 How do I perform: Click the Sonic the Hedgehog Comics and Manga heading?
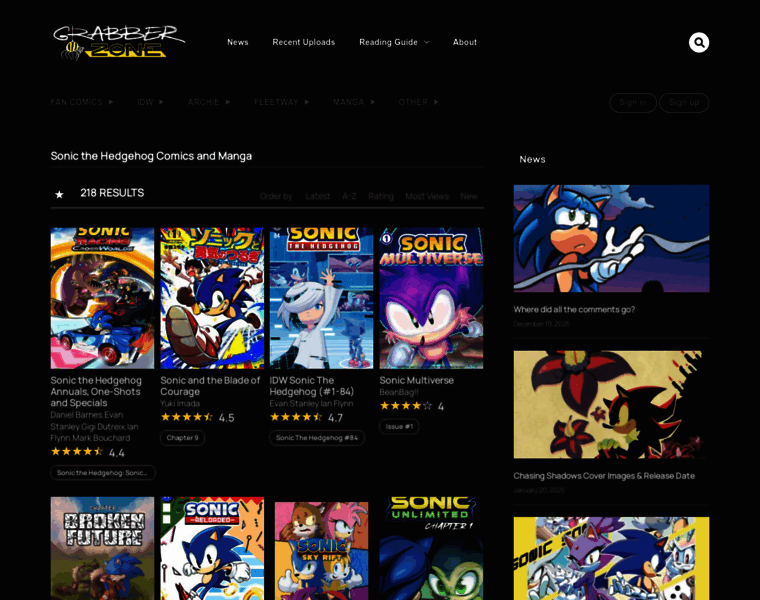click(151, 156)
